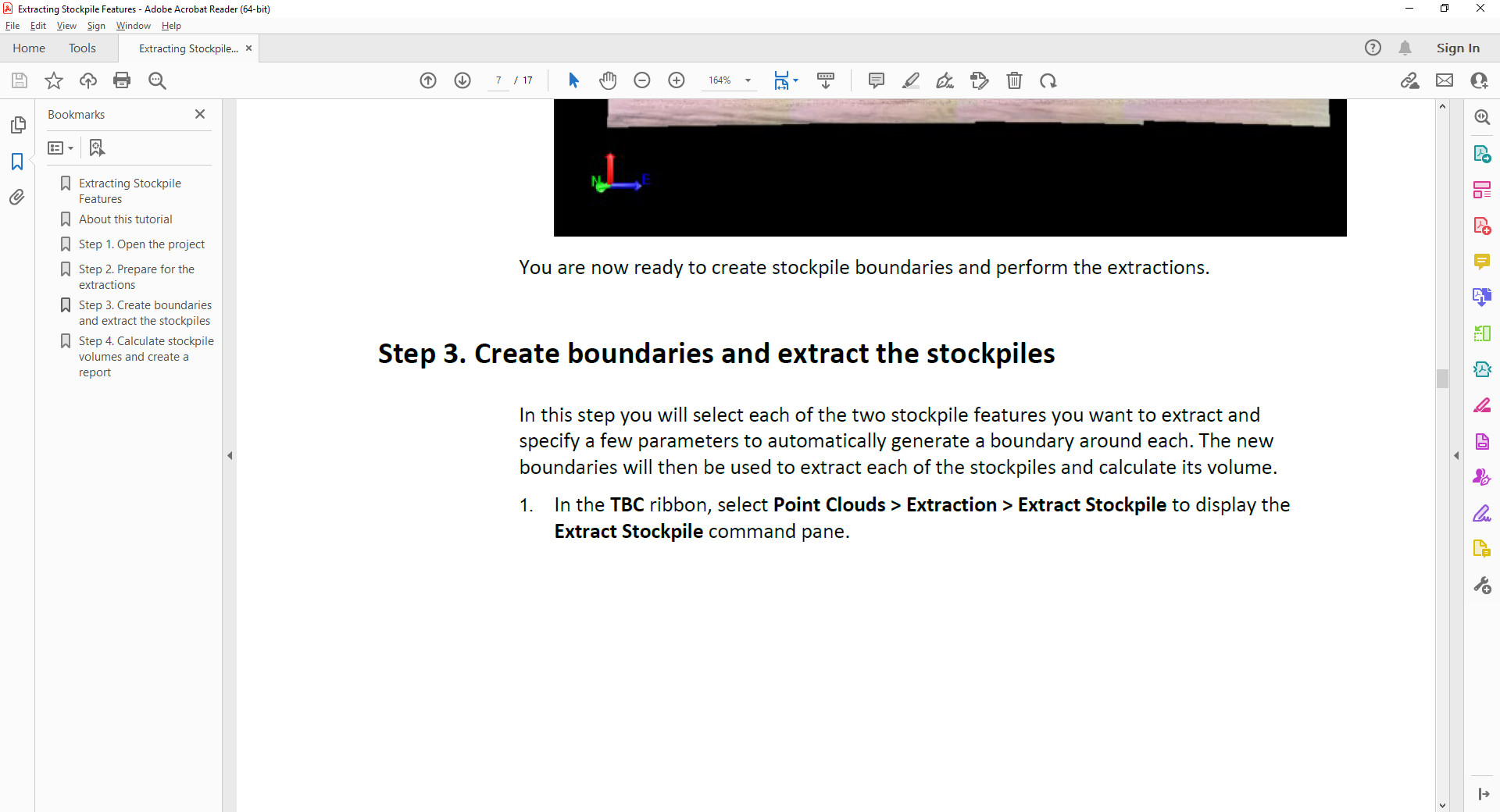Open the edit text and images tool
This screenshot has height=812, width=1500.
tap(980, 80)
